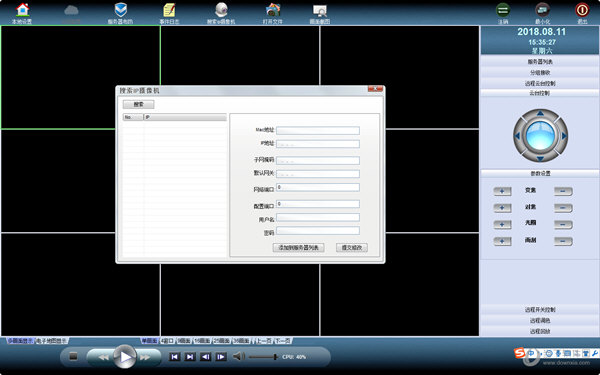
Task: Click the IP column header in camera list
Action: 185,117
